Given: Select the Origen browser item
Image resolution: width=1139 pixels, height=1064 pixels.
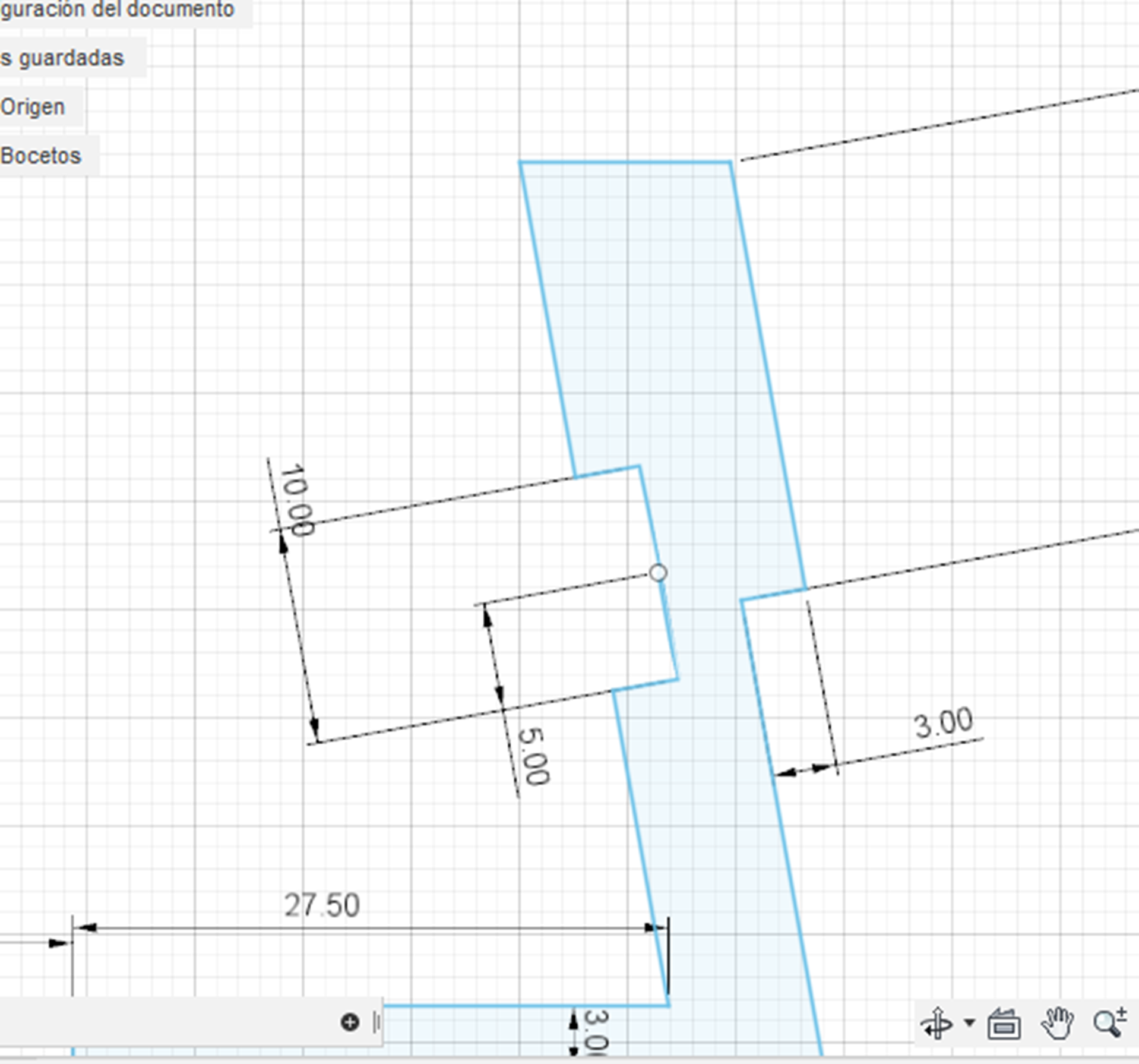Looking at the screenshot, I should point(33,107).
